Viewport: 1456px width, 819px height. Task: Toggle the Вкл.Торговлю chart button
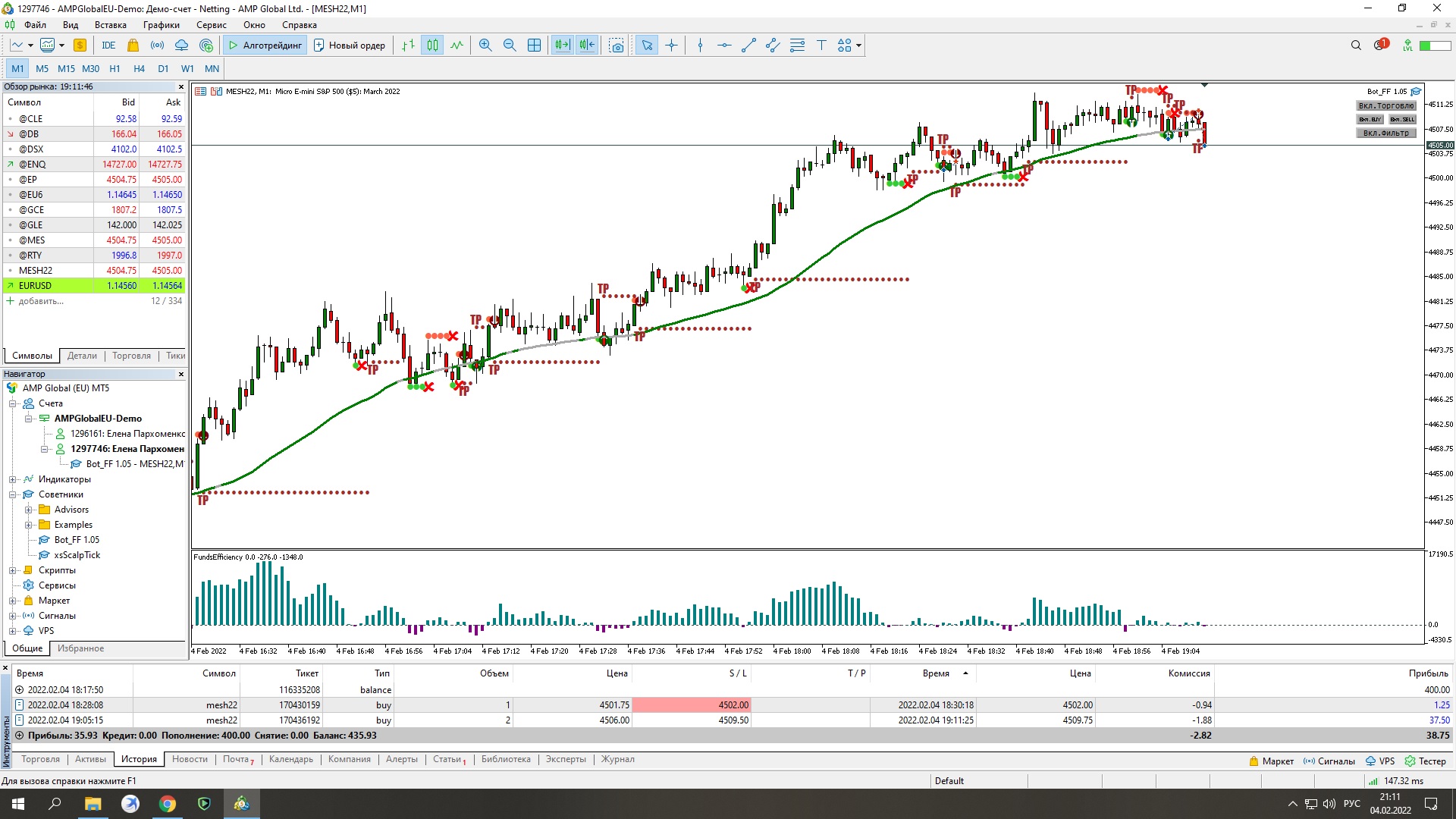(x=1385, y=106)
